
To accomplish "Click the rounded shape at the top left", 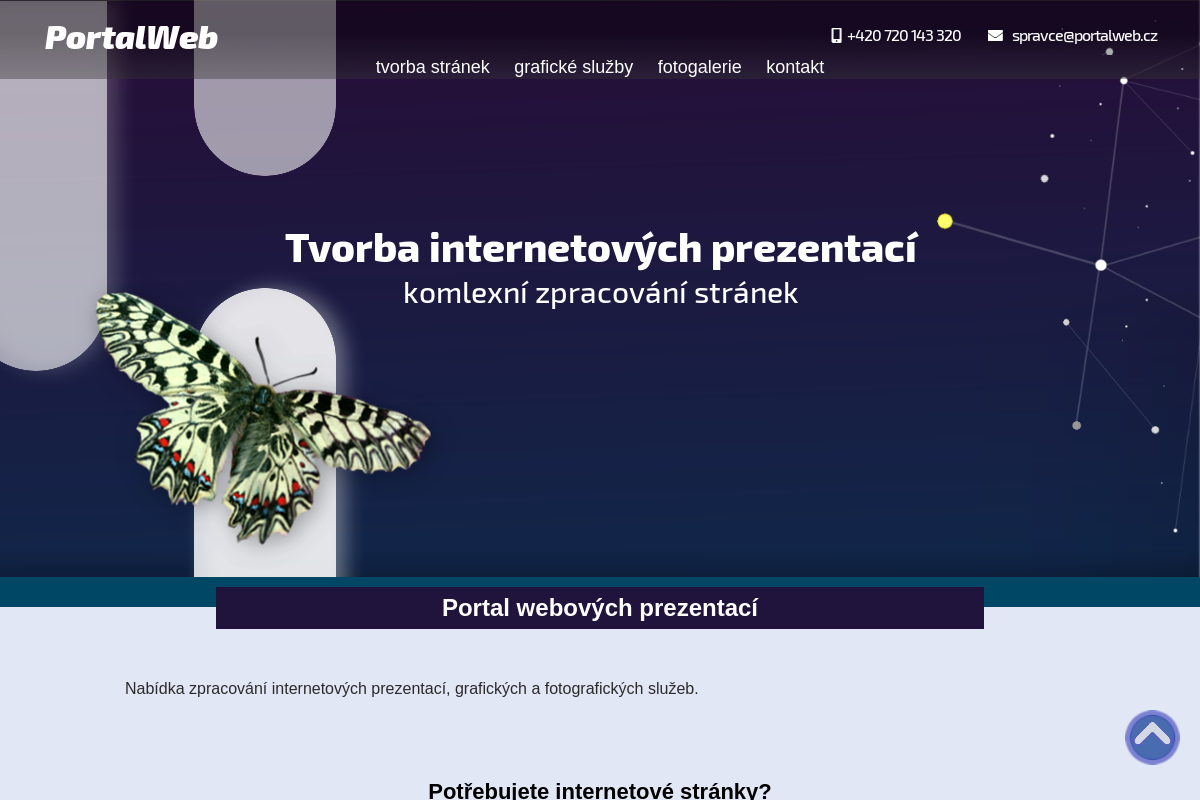I will (264, 100).
